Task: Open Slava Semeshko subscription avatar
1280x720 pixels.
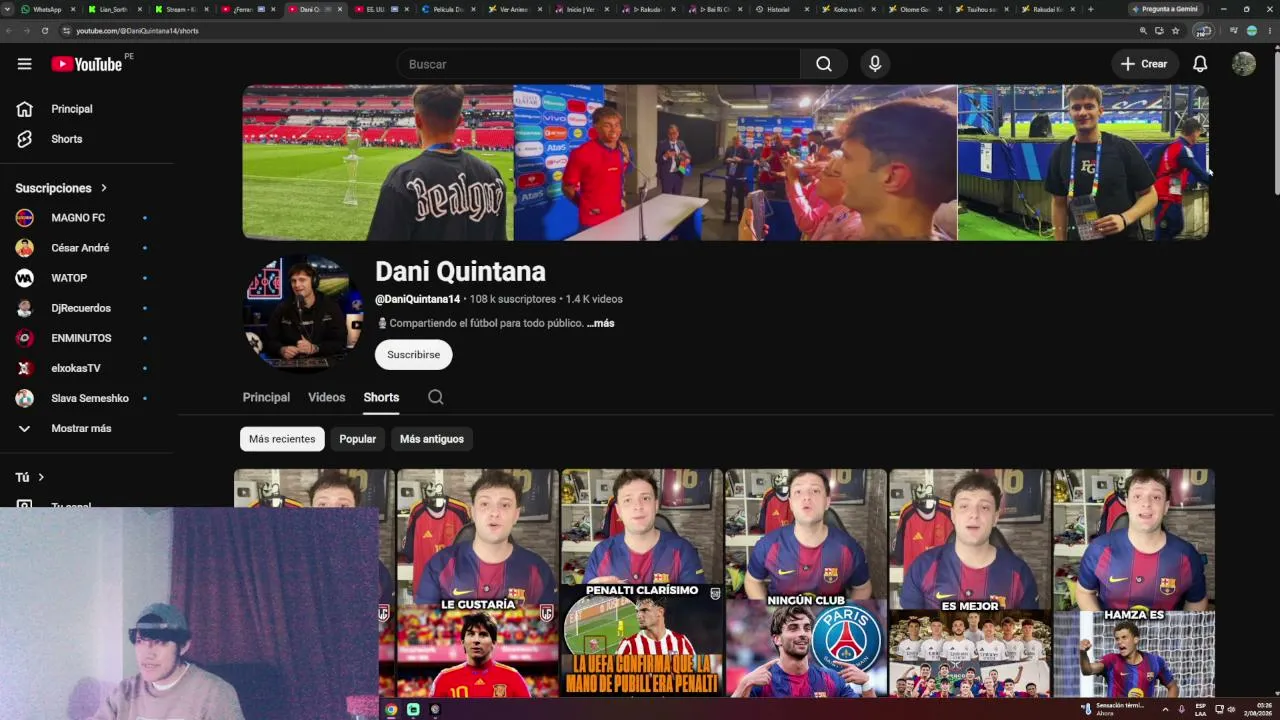Action: [25, 398]
